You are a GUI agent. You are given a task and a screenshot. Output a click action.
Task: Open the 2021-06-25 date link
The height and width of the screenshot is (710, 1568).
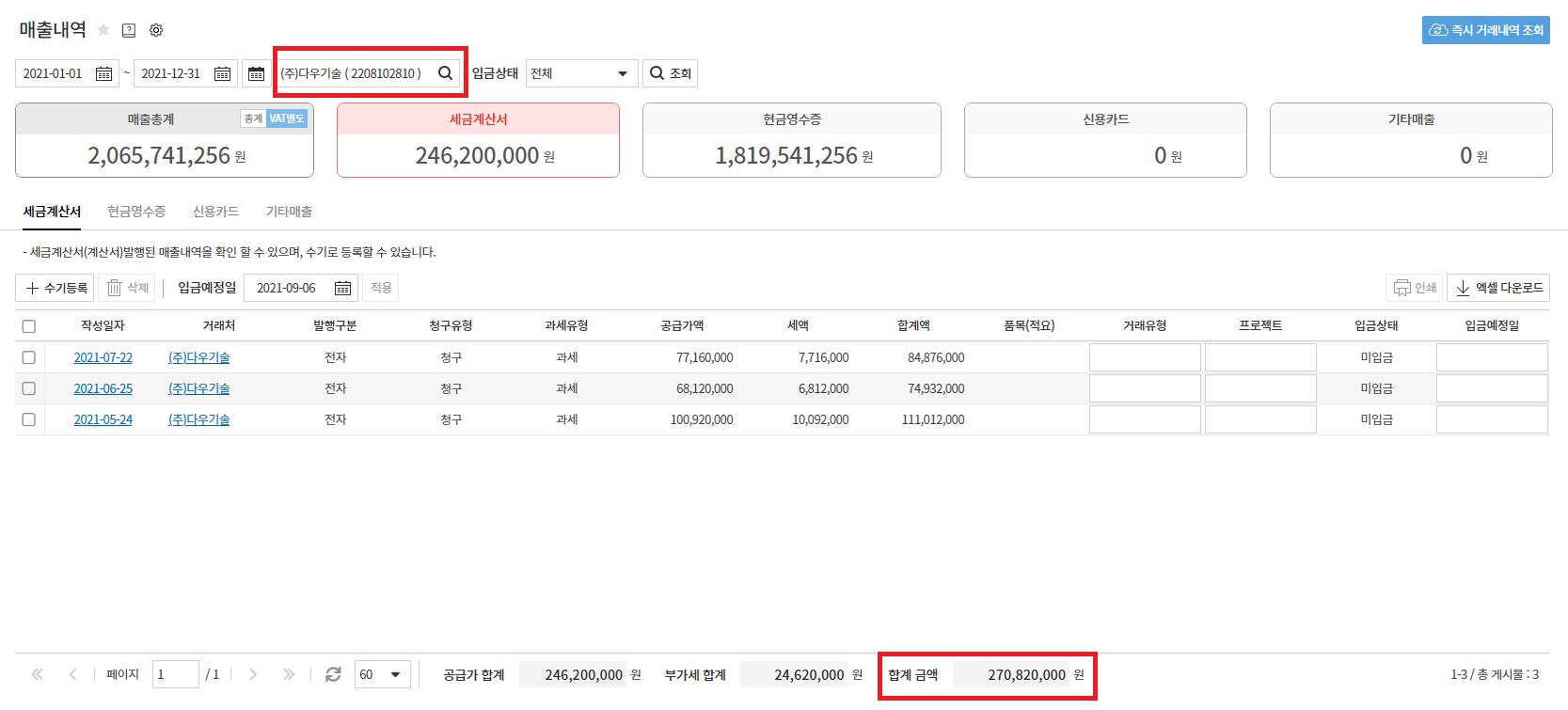point(103,388)
